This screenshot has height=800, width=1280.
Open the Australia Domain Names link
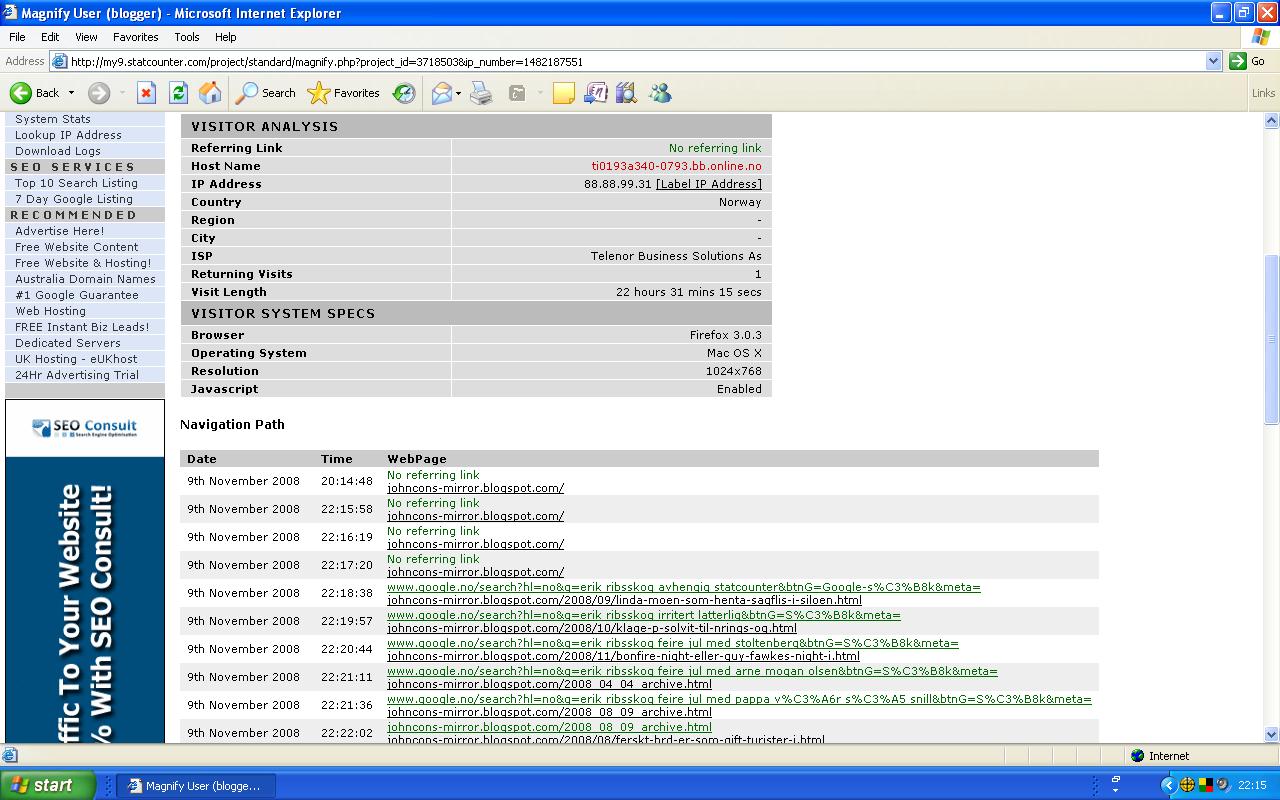click(x=85, y=279)
